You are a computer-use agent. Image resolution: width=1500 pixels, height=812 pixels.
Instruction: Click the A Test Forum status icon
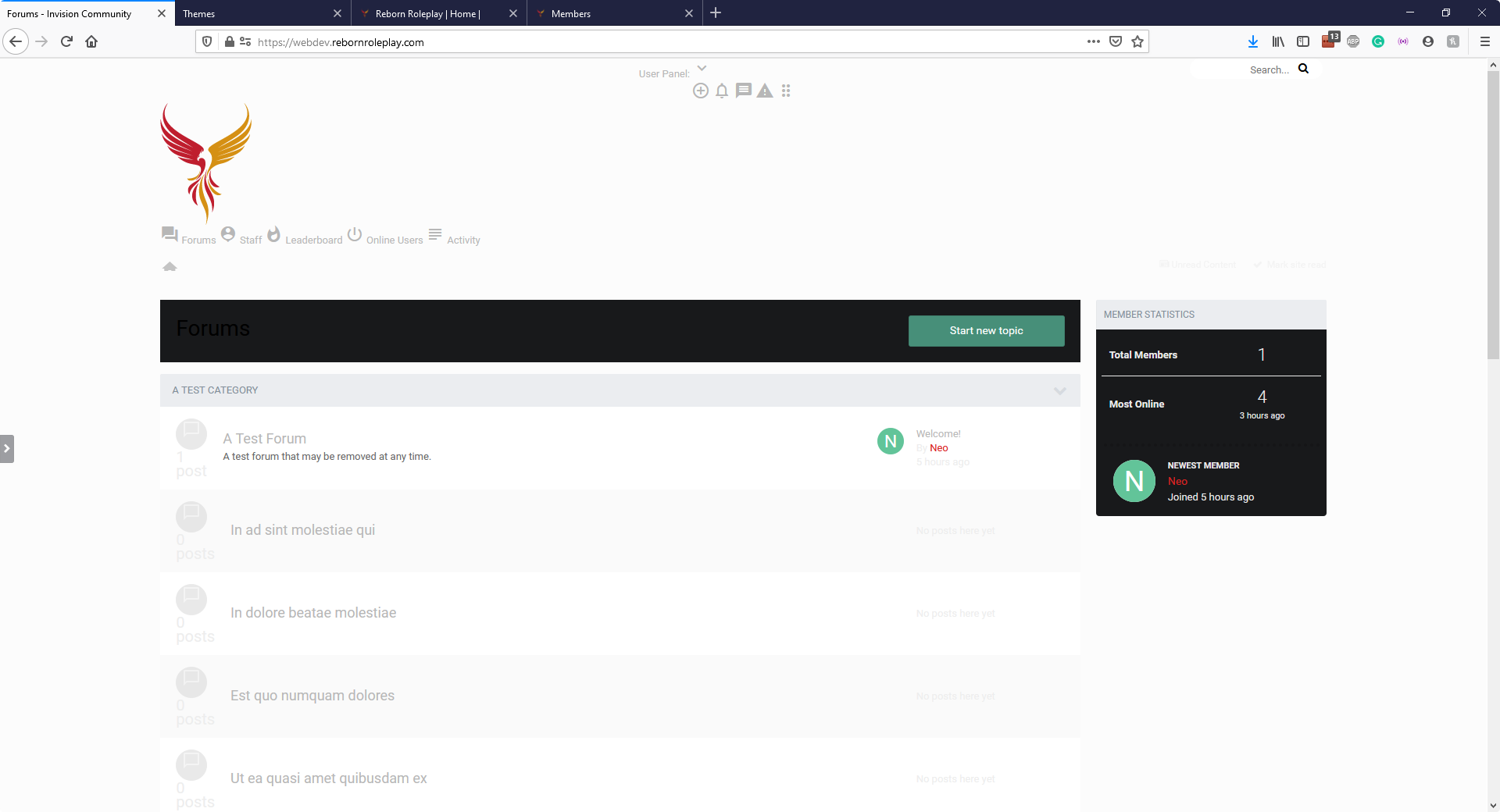tap(191, 434)
